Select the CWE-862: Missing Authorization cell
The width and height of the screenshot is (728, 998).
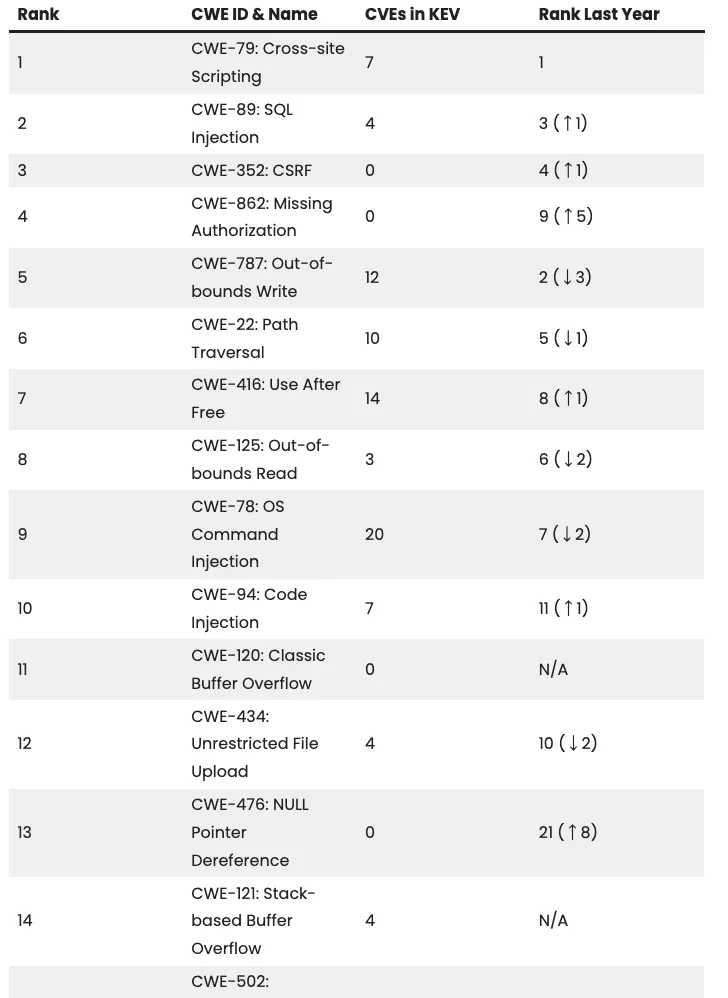tap(261, 217)
